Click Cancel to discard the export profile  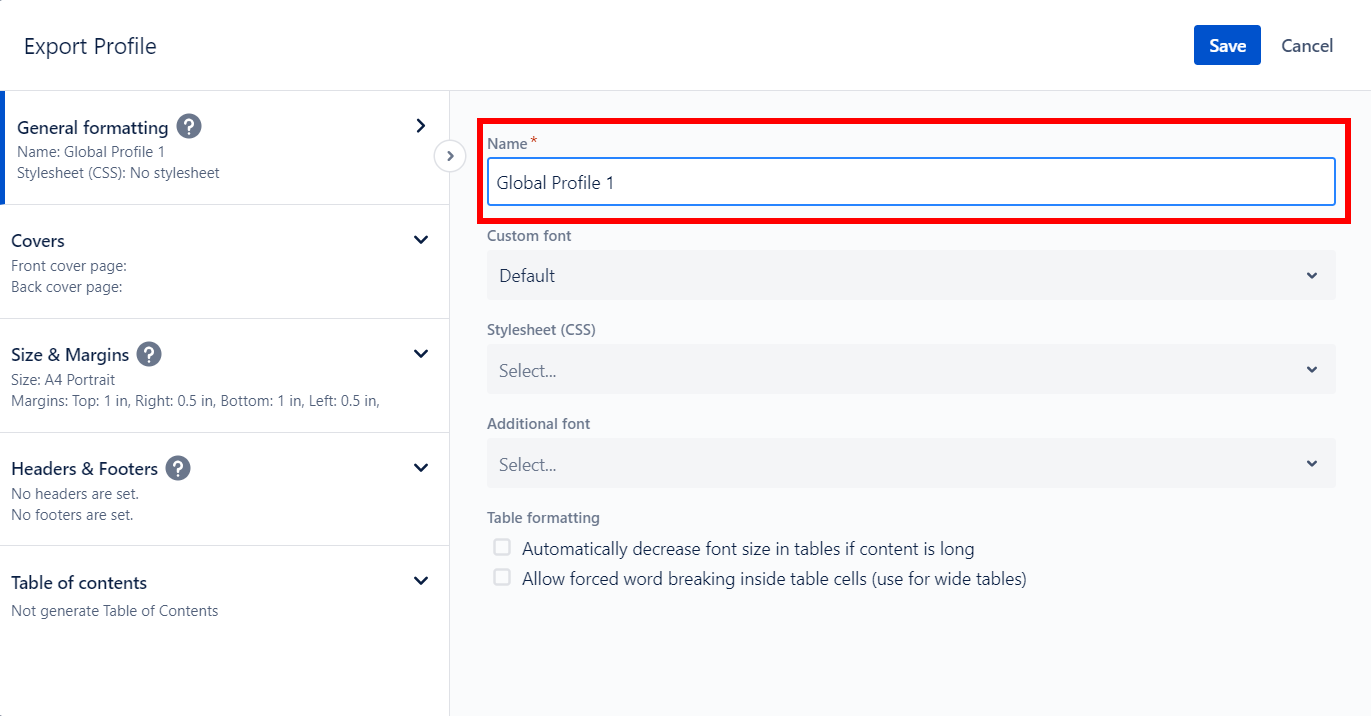click(x=1306, y=46)
